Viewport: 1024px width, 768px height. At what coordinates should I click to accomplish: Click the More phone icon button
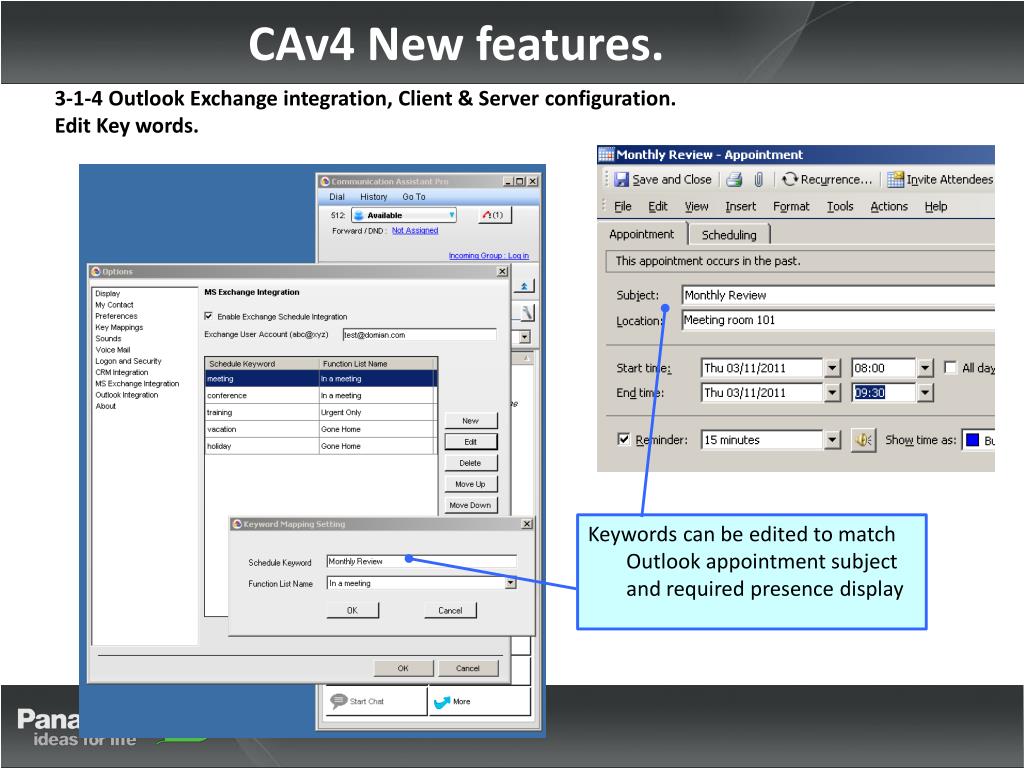click(479, 701)
